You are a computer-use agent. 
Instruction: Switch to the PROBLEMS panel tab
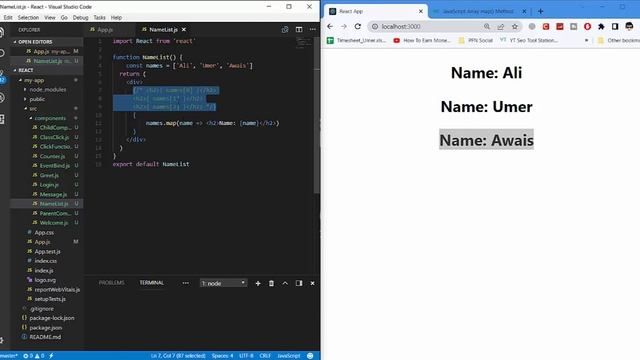[x=111, y=282]
